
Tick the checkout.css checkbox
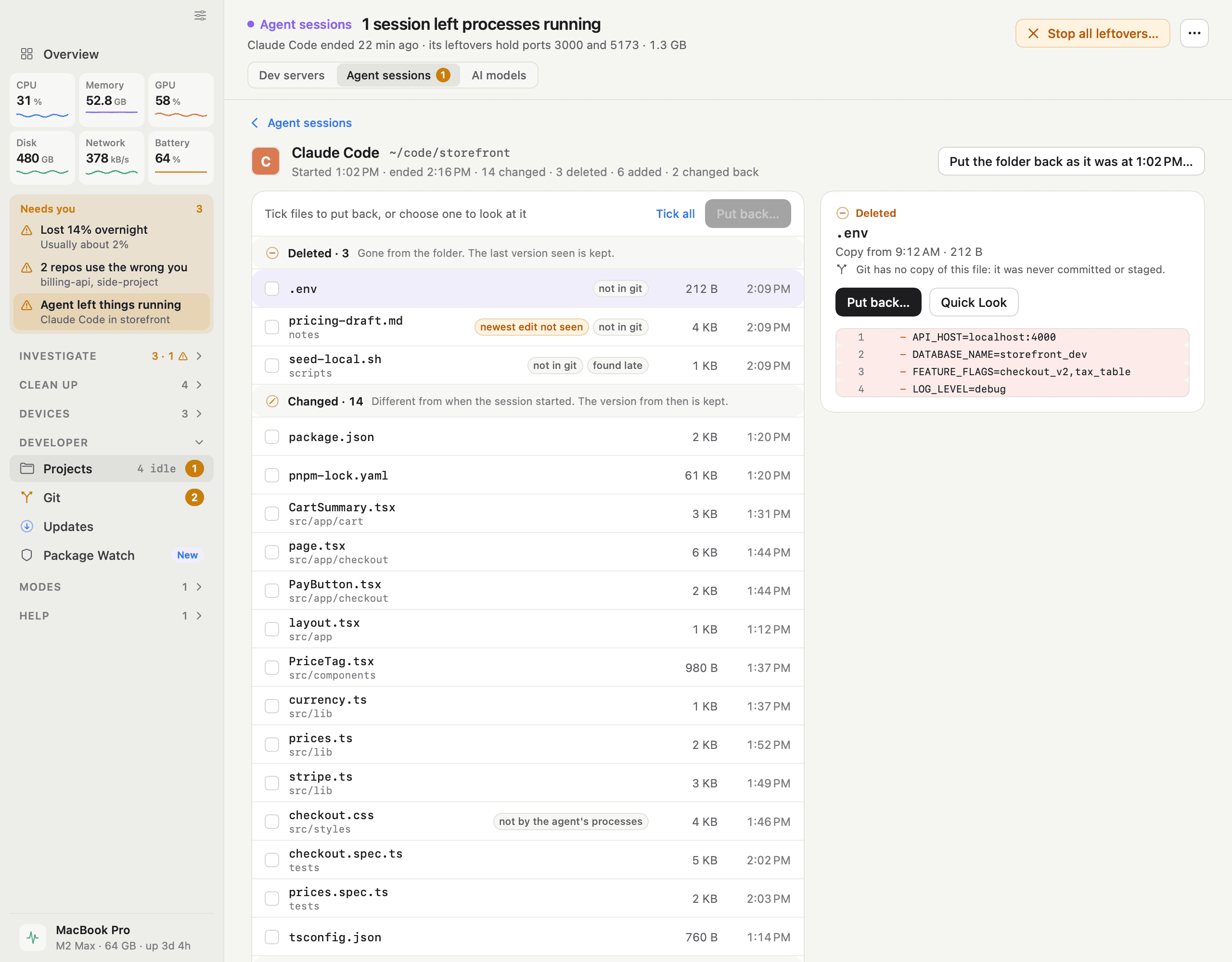pos(272,822)
